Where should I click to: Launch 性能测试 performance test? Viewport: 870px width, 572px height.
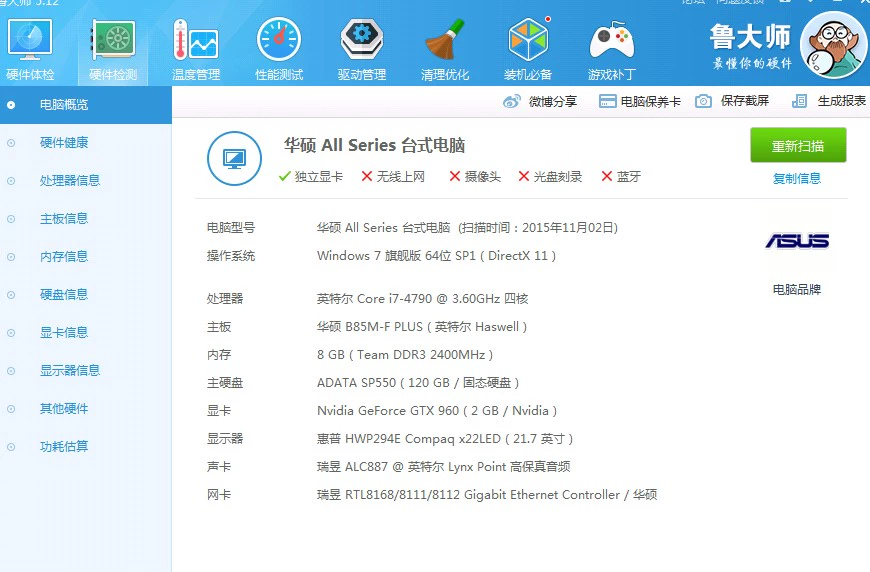[279, 49]
